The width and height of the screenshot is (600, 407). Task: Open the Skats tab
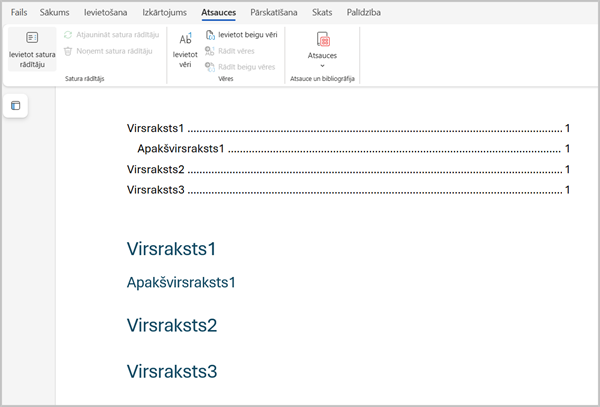click(322, 12)
